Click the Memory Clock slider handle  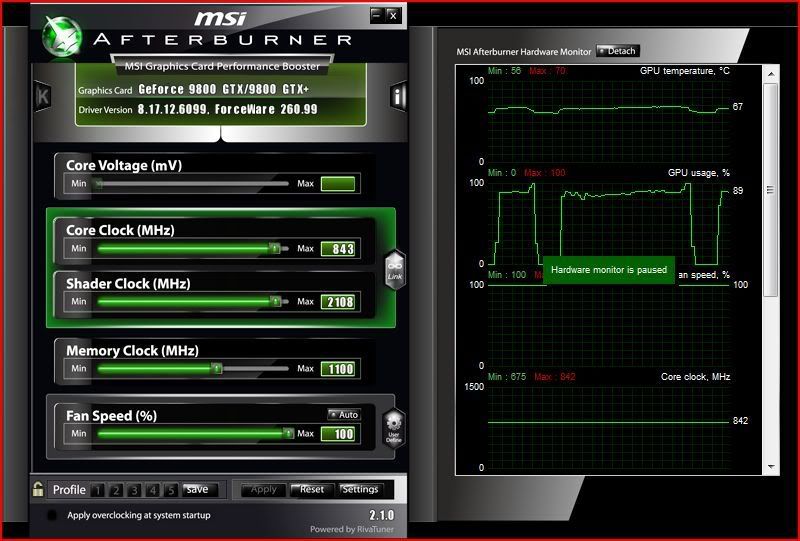(x=217, y=368)
